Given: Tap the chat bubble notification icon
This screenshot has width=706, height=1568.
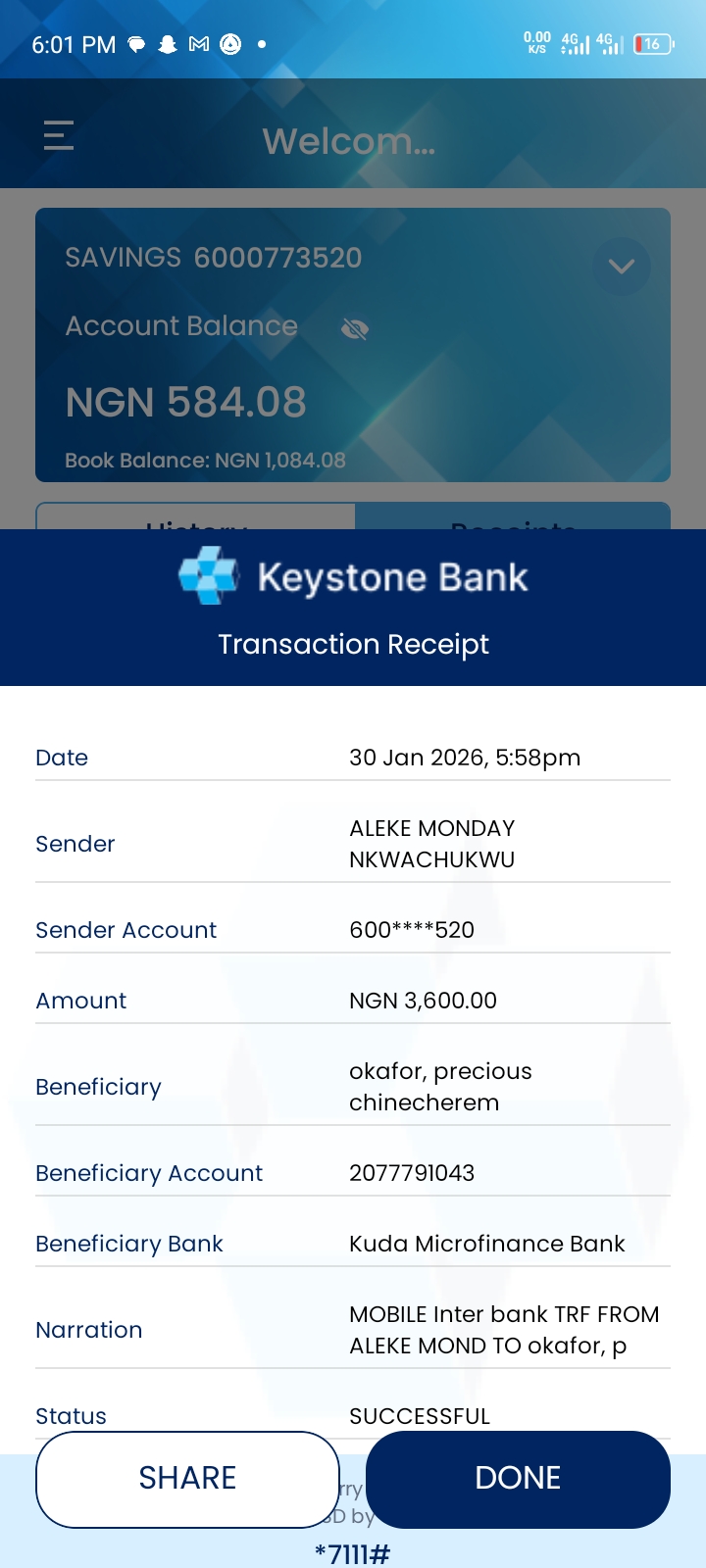Looking at the screenshot, I should pos(137,44).
